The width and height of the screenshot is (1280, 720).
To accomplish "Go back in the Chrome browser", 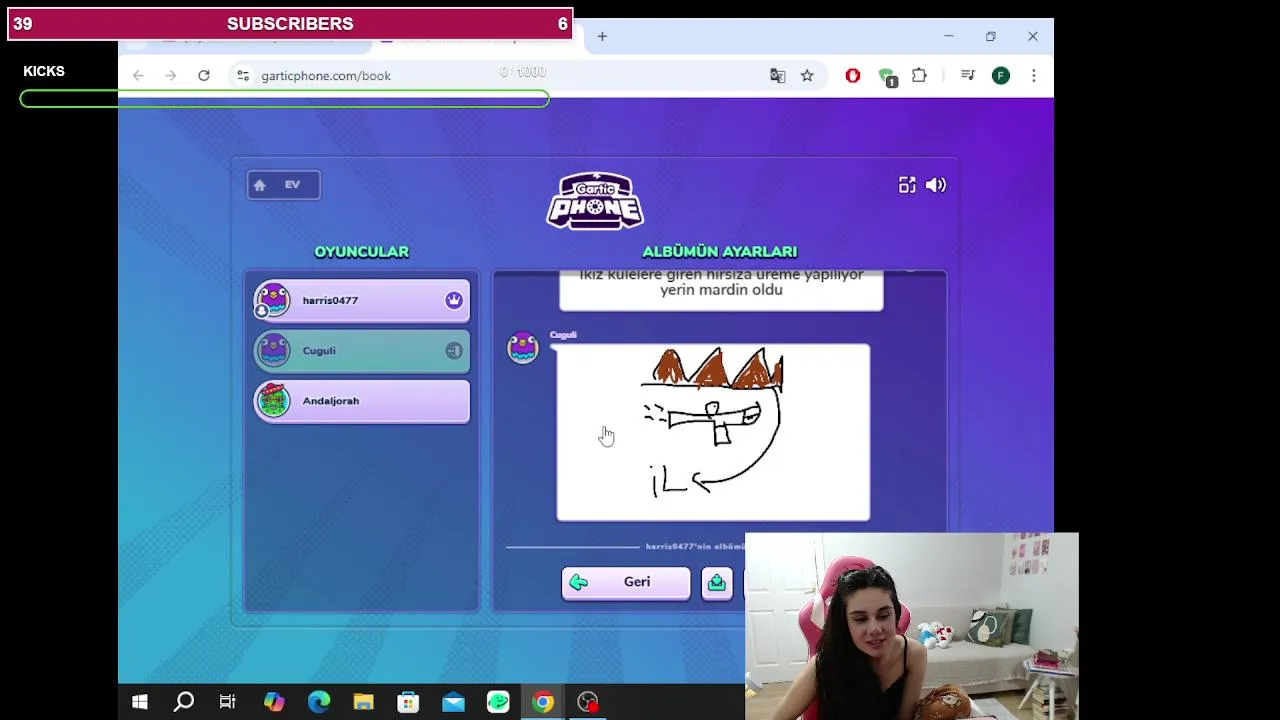I will [x=138, y=76].
